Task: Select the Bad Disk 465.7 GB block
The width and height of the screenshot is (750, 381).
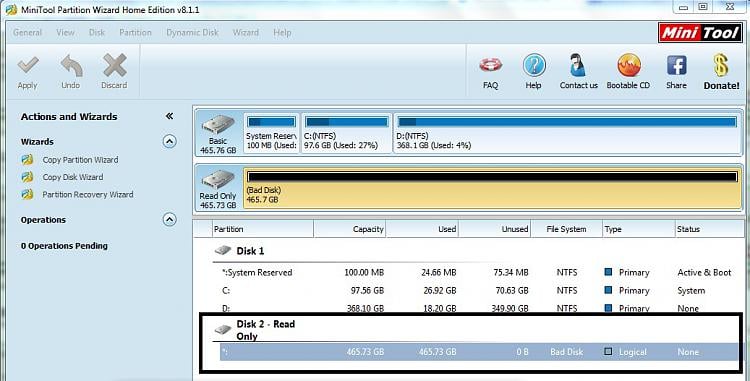Action: point(492,187)
